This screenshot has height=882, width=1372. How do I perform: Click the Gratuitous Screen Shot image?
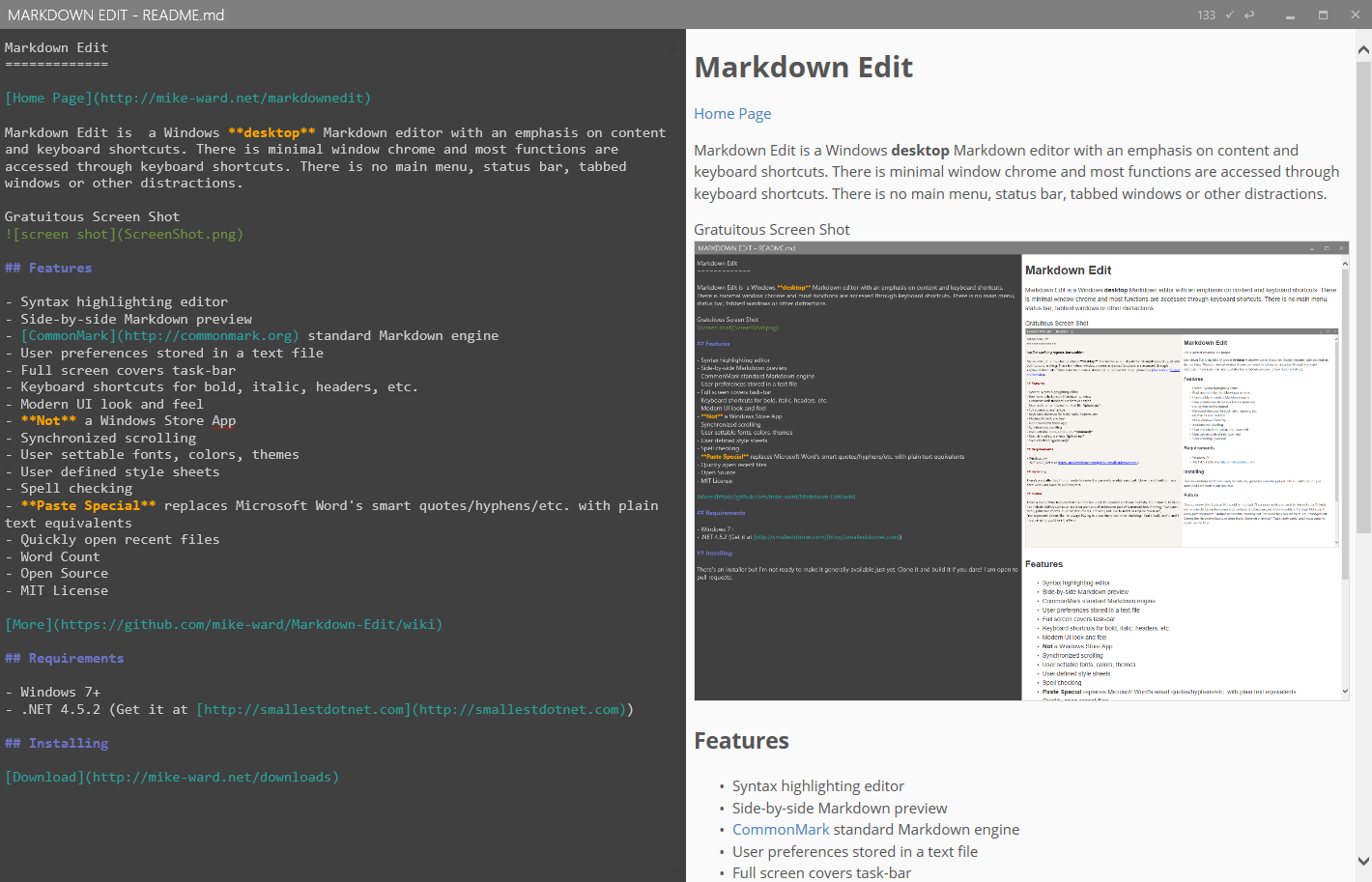[x=1021, y=471]
